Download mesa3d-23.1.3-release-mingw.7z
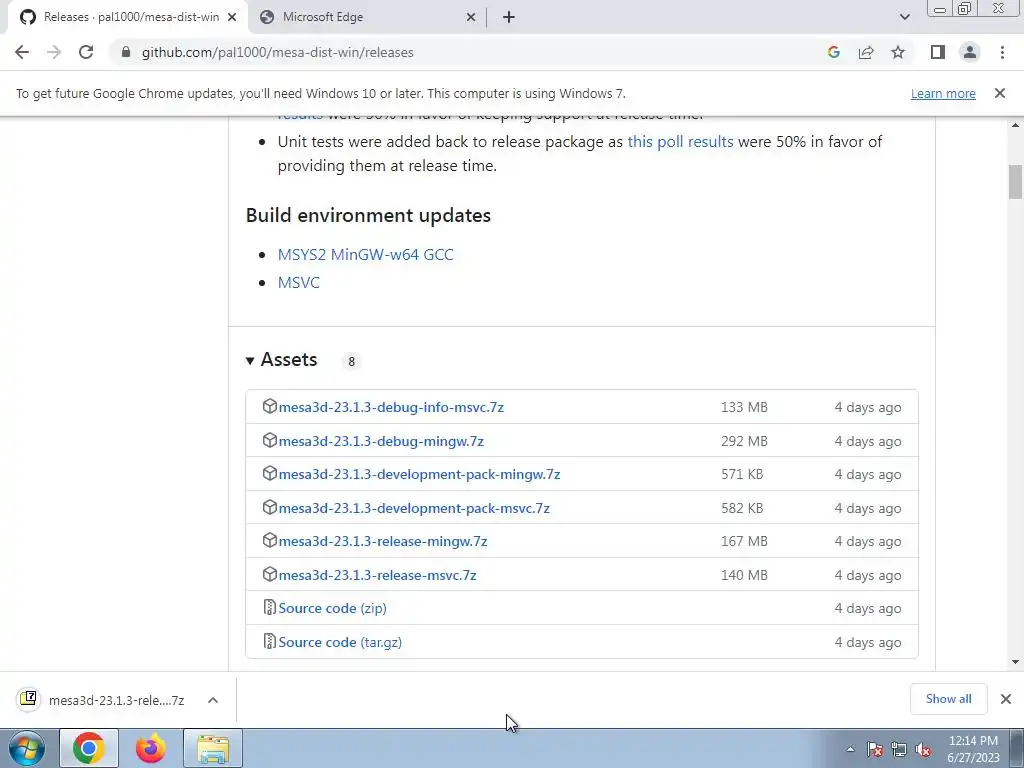Screen dimensions: 1024x768 click(x=383, y=541)
